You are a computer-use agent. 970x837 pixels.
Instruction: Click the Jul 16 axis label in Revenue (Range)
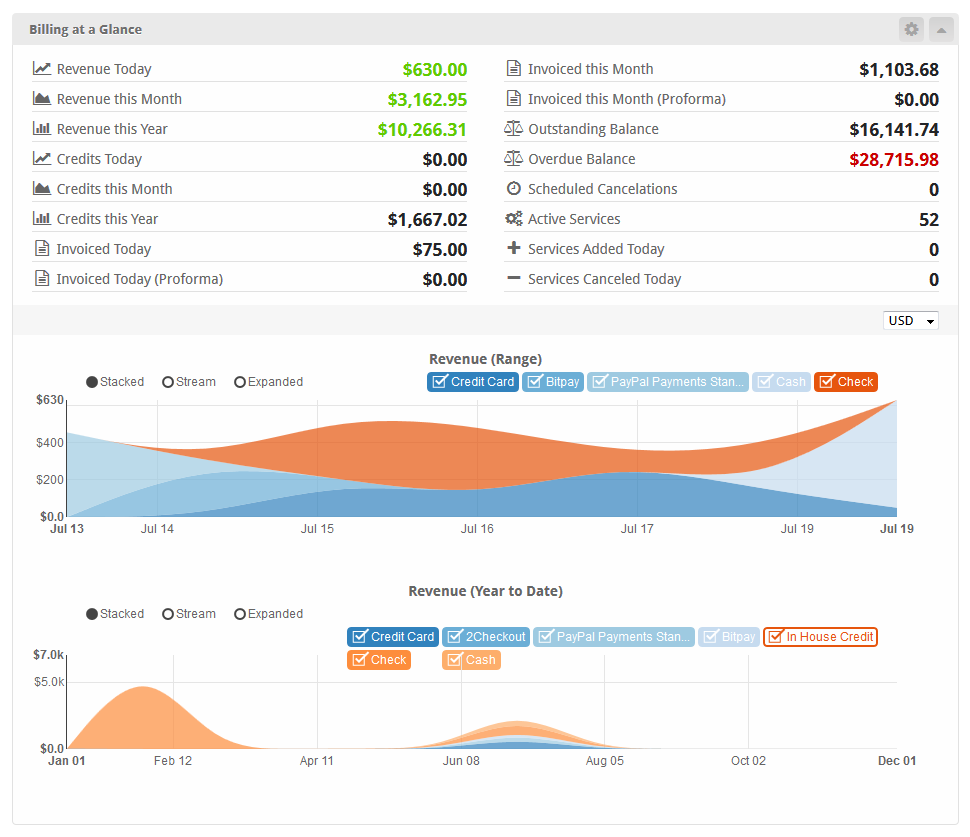477,529
